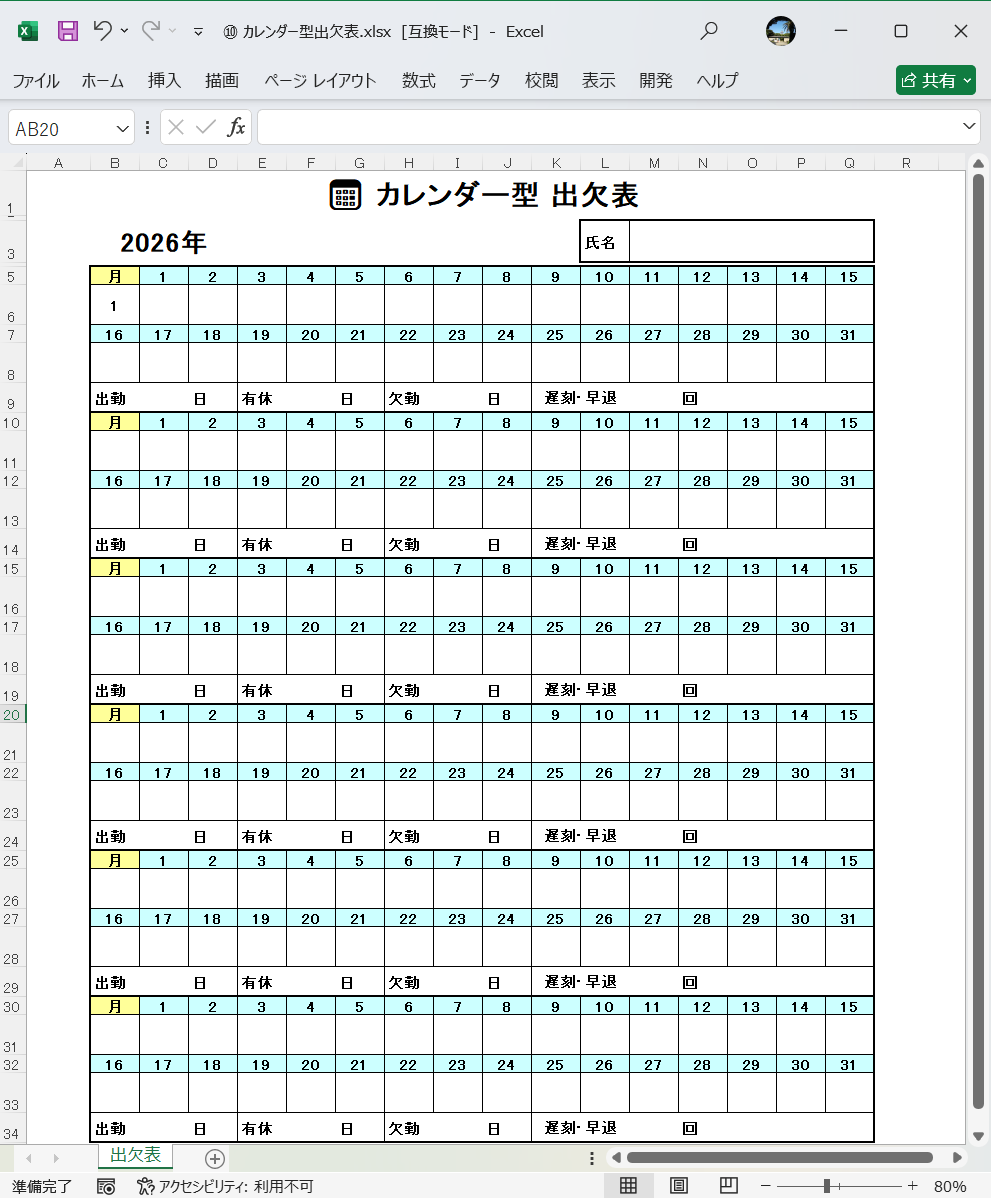Click the green 共有 button
The height and width of the screenshot is (1198, 991).
tap(936, 80)
